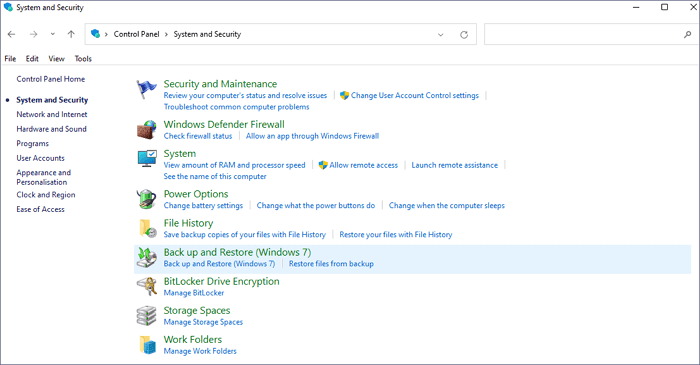Image resolution: width=700 pixels, height=365 pixels.
Task: Go forward with the right arrow button
Action: (x=33, y=34)
